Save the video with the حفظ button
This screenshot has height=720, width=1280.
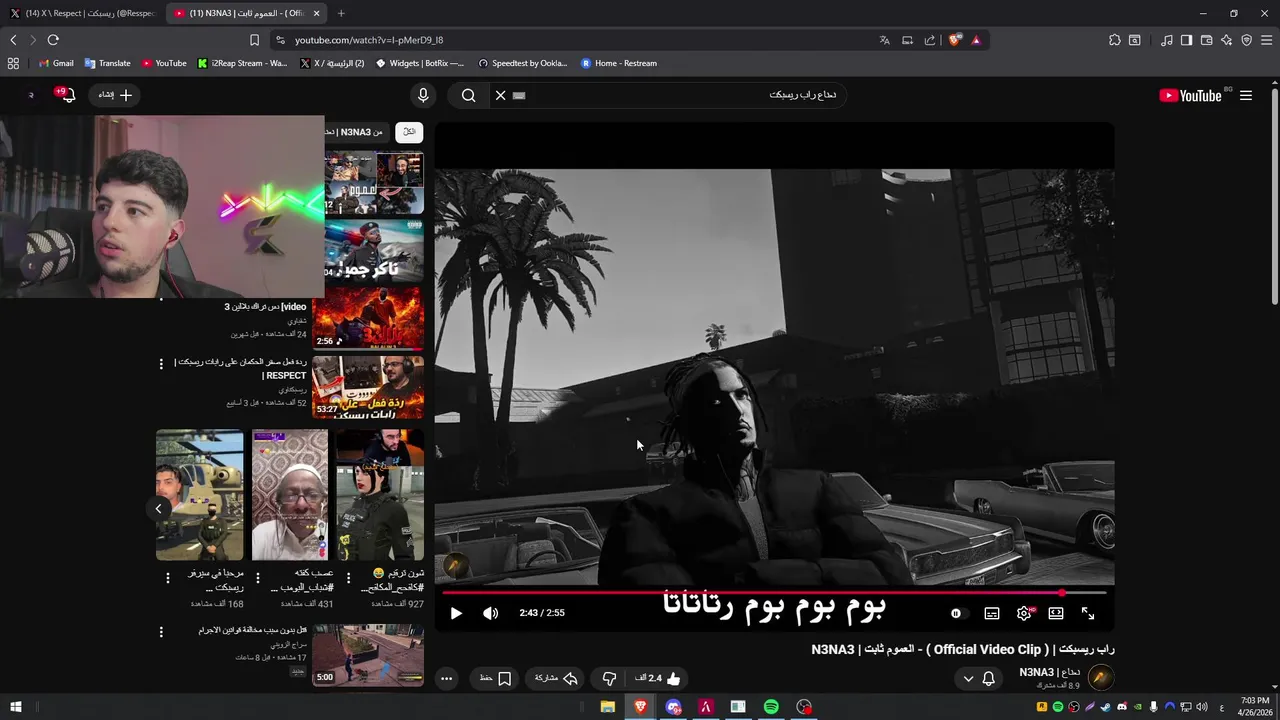496,678
